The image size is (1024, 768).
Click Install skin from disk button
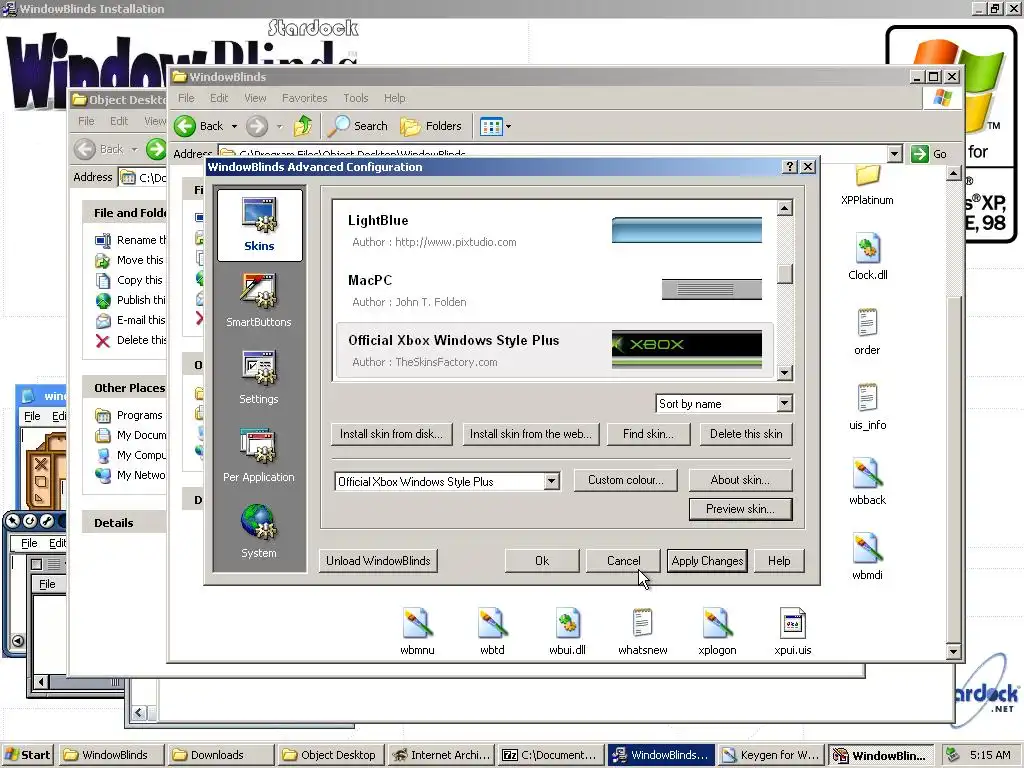[x=391, y=434]
